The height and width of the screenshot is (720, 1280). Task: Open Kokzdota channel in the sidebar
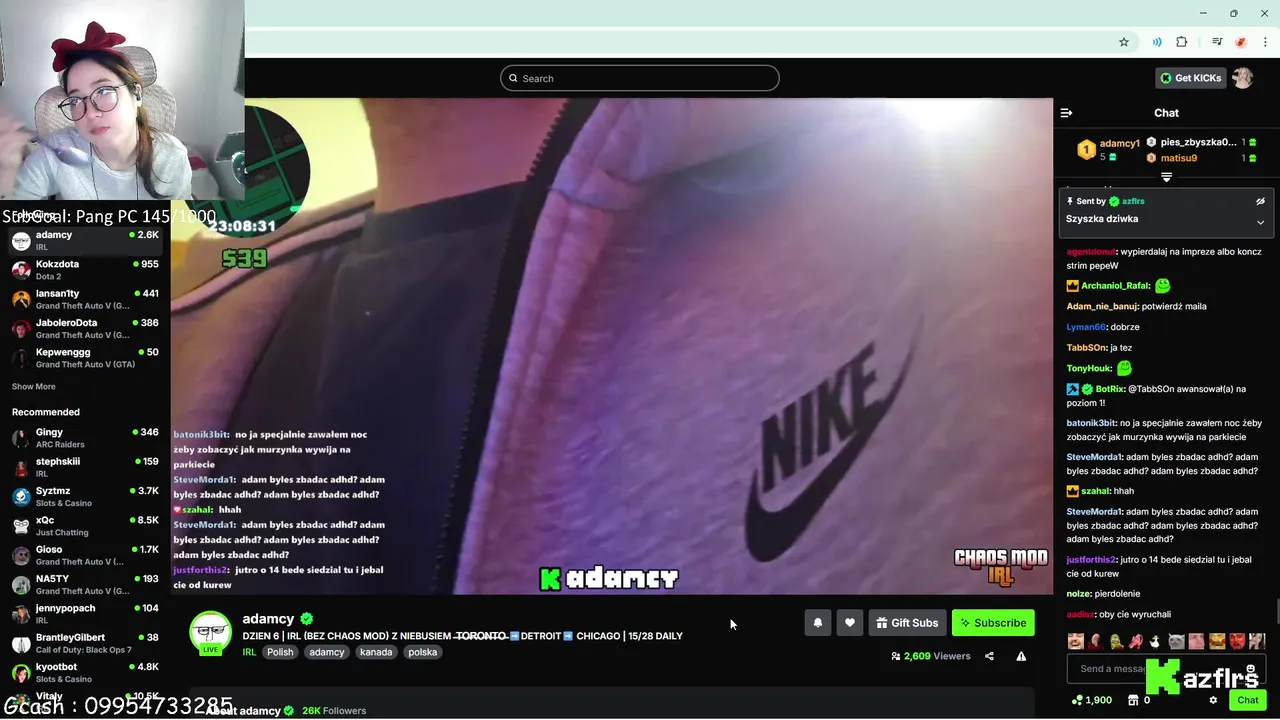pos(85,270)
